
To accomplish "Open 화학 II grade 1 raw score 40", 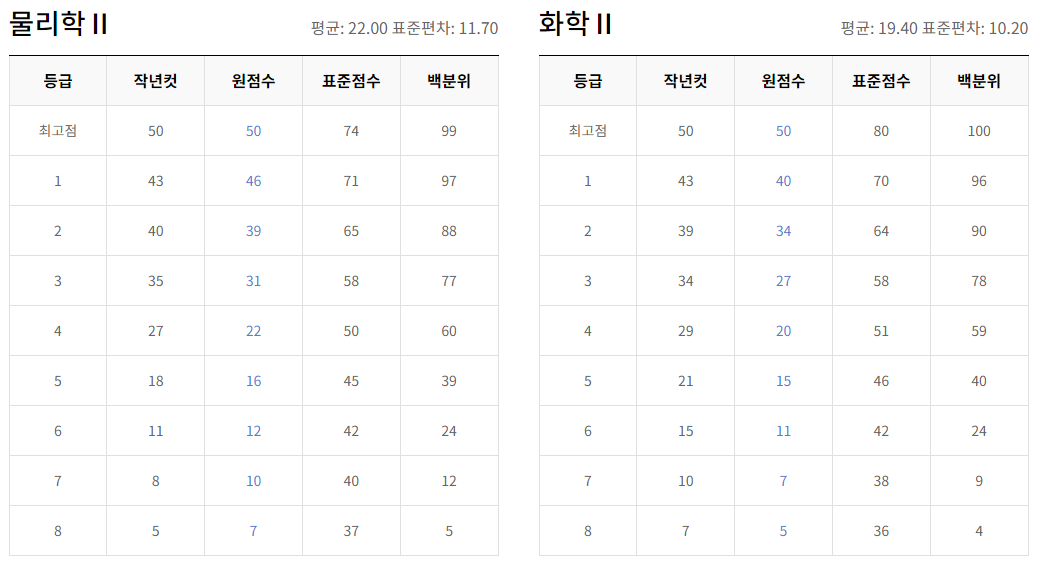I will pos(783,181).
